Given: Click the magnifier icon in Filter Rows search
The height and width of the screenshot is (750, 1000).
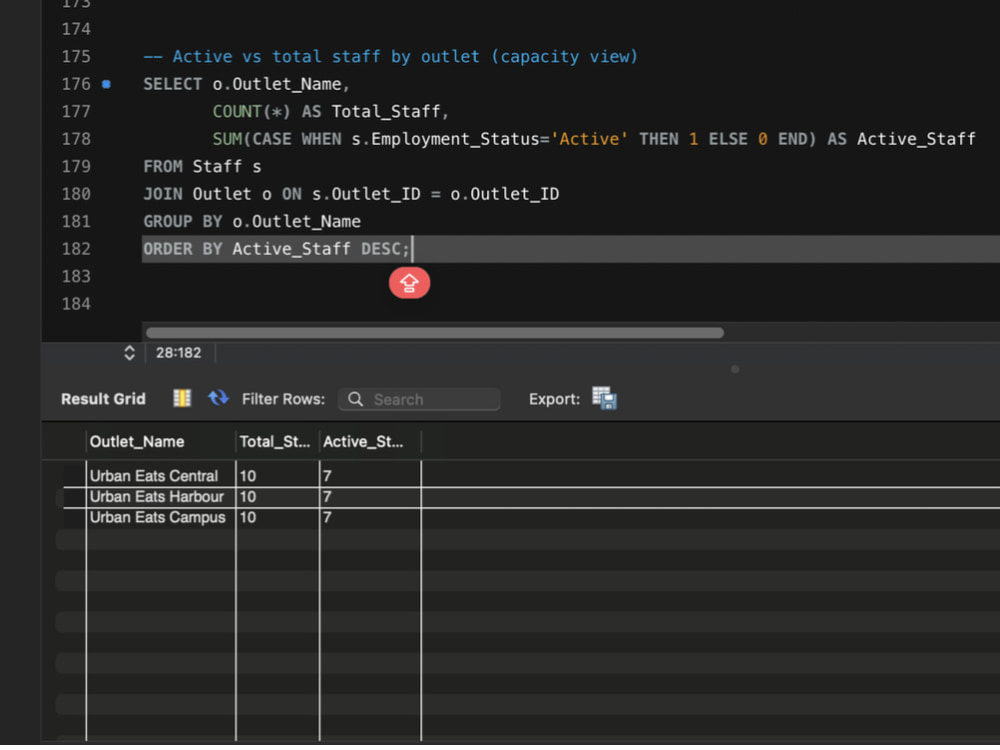Looking at the screenshot, I should 355,399.
